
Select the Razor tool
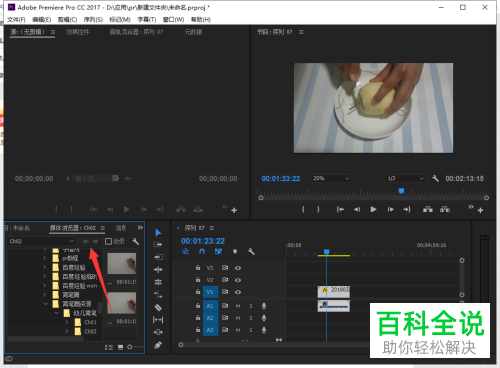point(158,307)
